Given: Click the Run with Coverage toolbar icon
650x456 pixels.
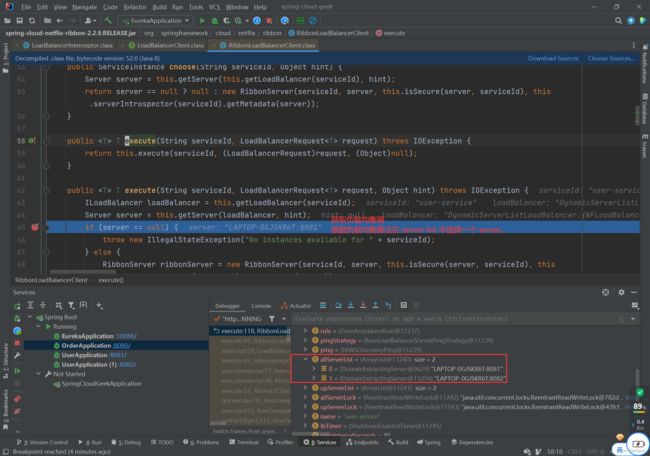Looking at the screenshot, I should 226,20.
